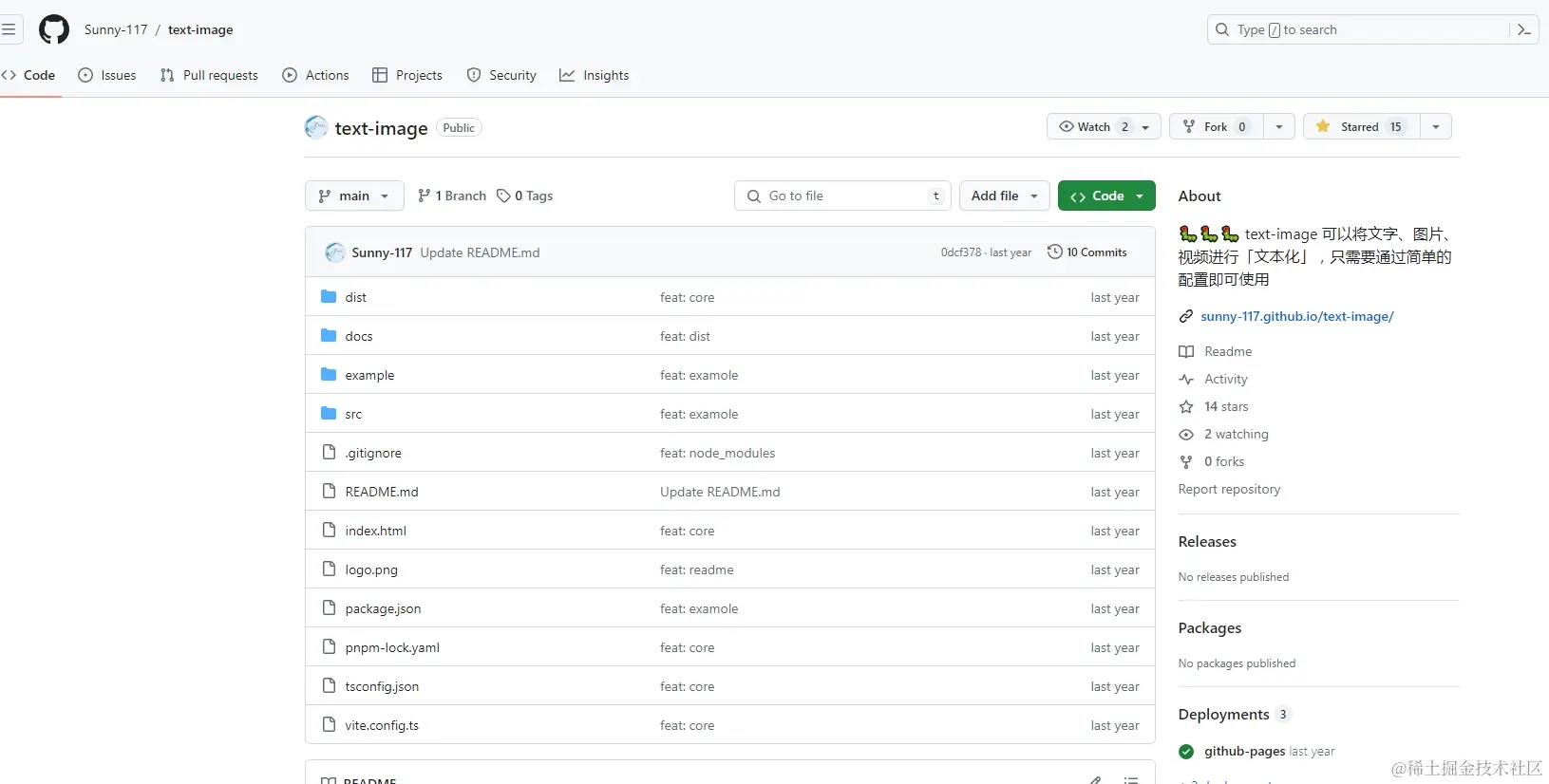The image size is (1549, 784).
Task: Open the src folder icon
Action: (329, 414)
